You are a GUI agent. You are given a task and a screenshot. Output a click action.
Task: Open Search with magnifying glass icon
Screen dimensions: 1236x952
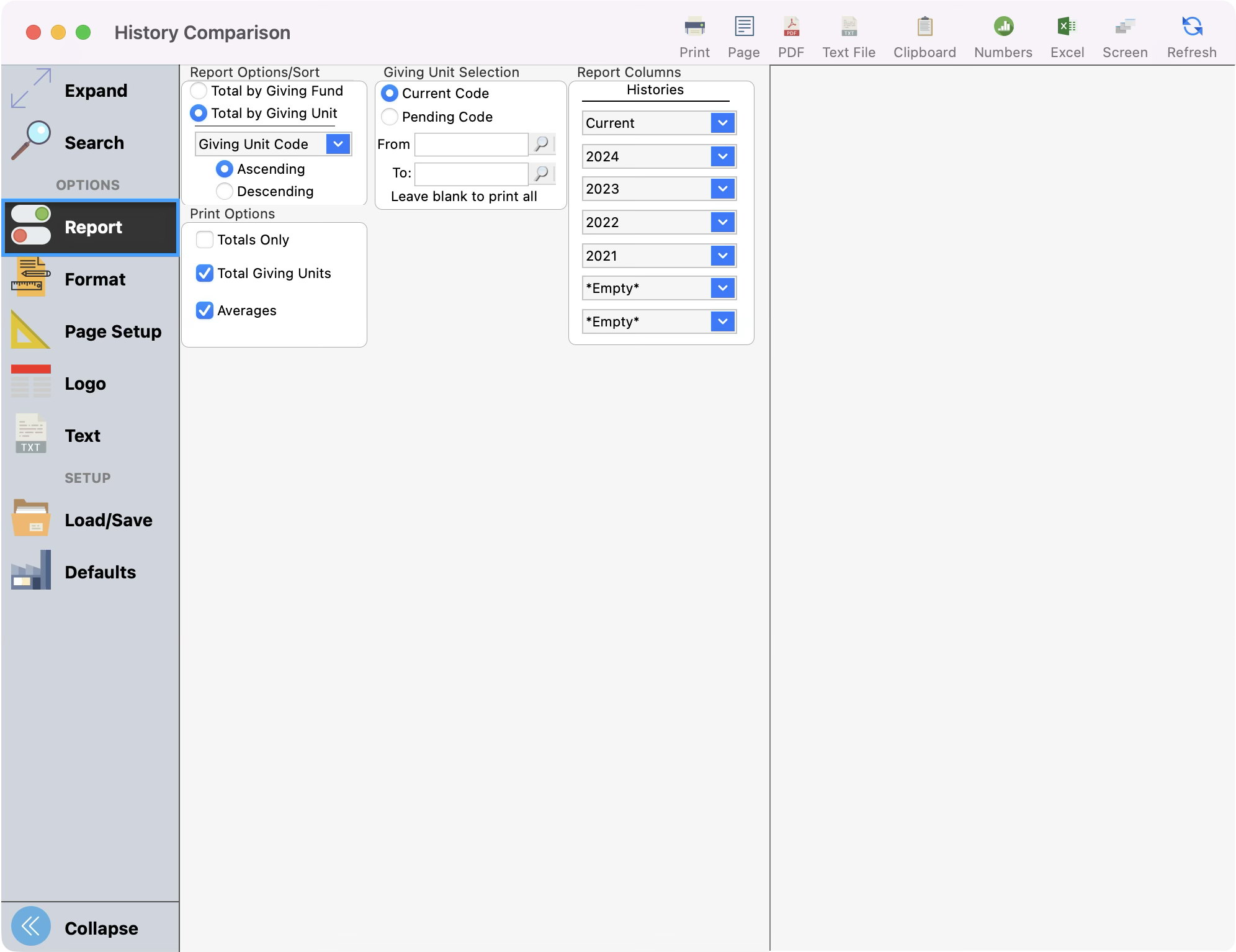31,141
